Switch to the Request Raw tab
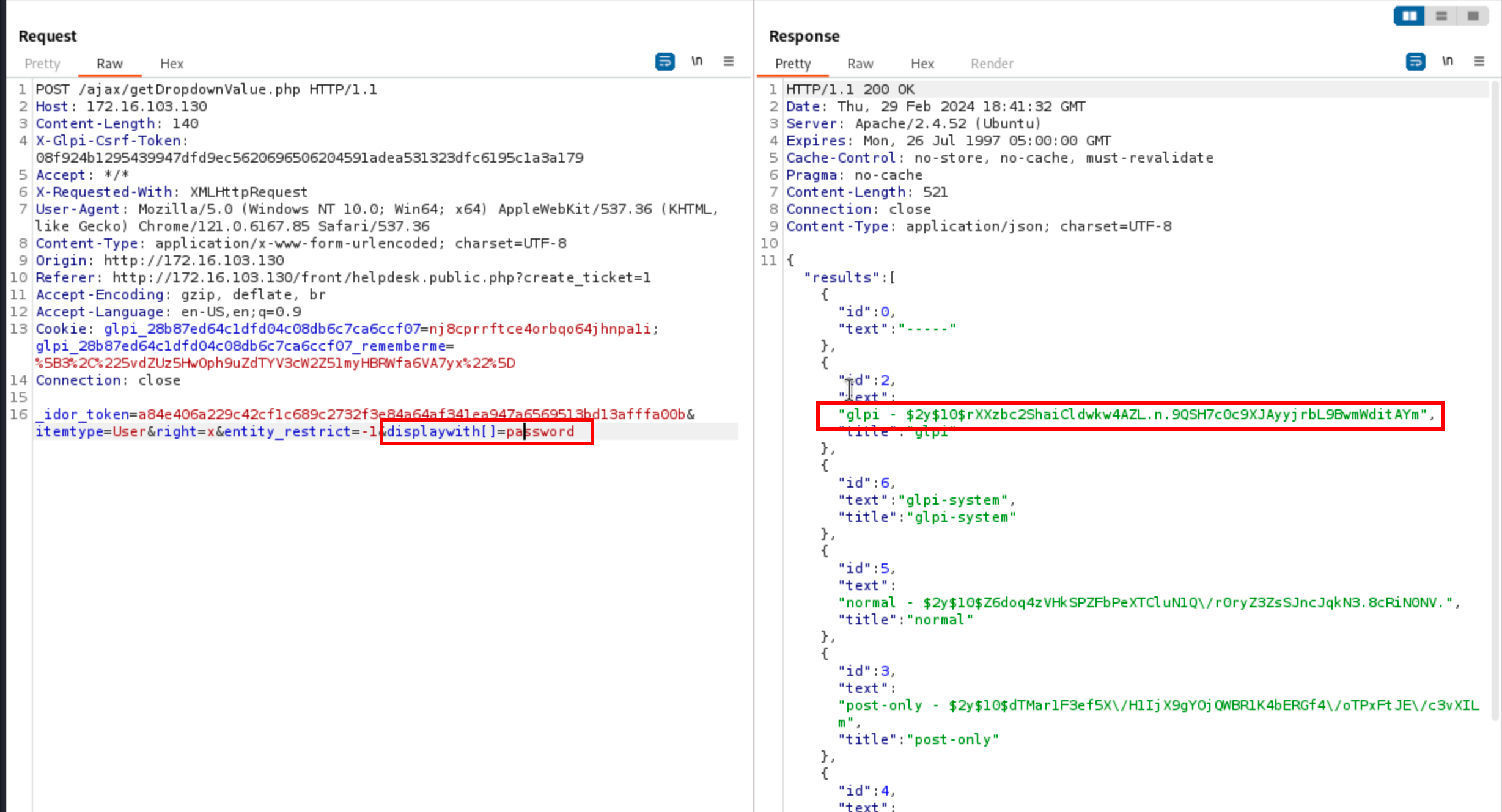 click(x=109, y=64)
